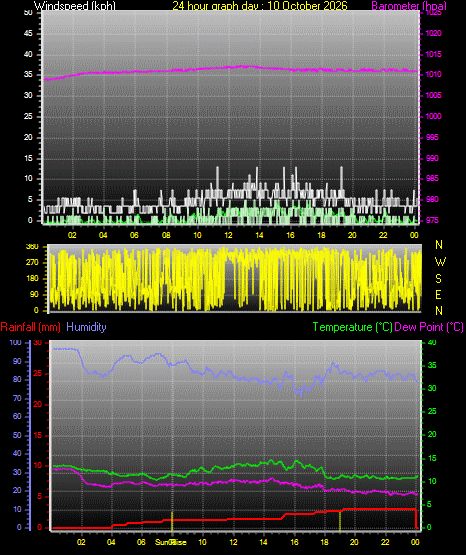Click wind direction axis value 90

pos(34,294)
